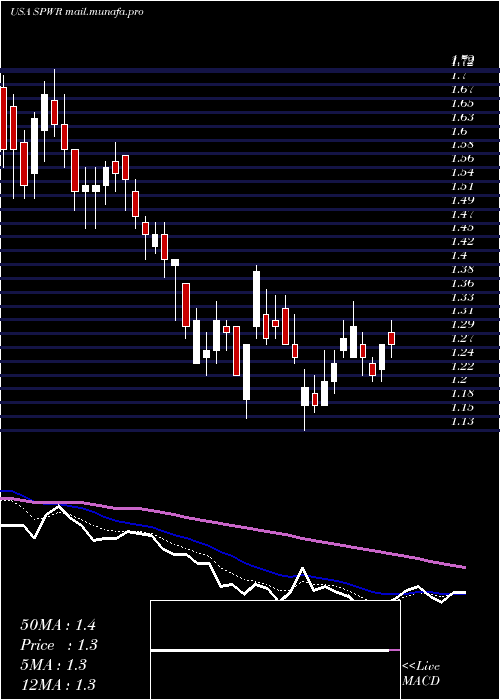Select the 1.63 price axis label
Image resolution: width=500 pixels, height=700 pixels.
462,117
